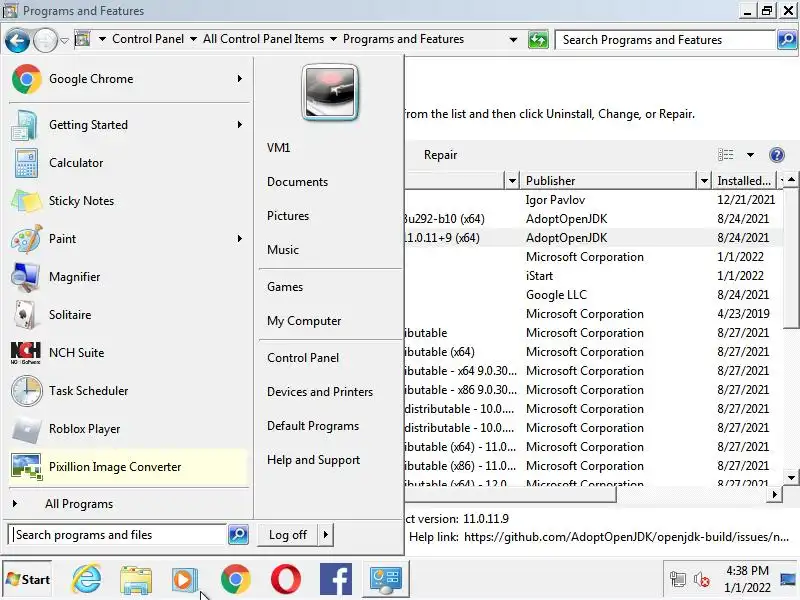Launch Pixillion Image Converter

pyautogui.click(x=129, y=467)
